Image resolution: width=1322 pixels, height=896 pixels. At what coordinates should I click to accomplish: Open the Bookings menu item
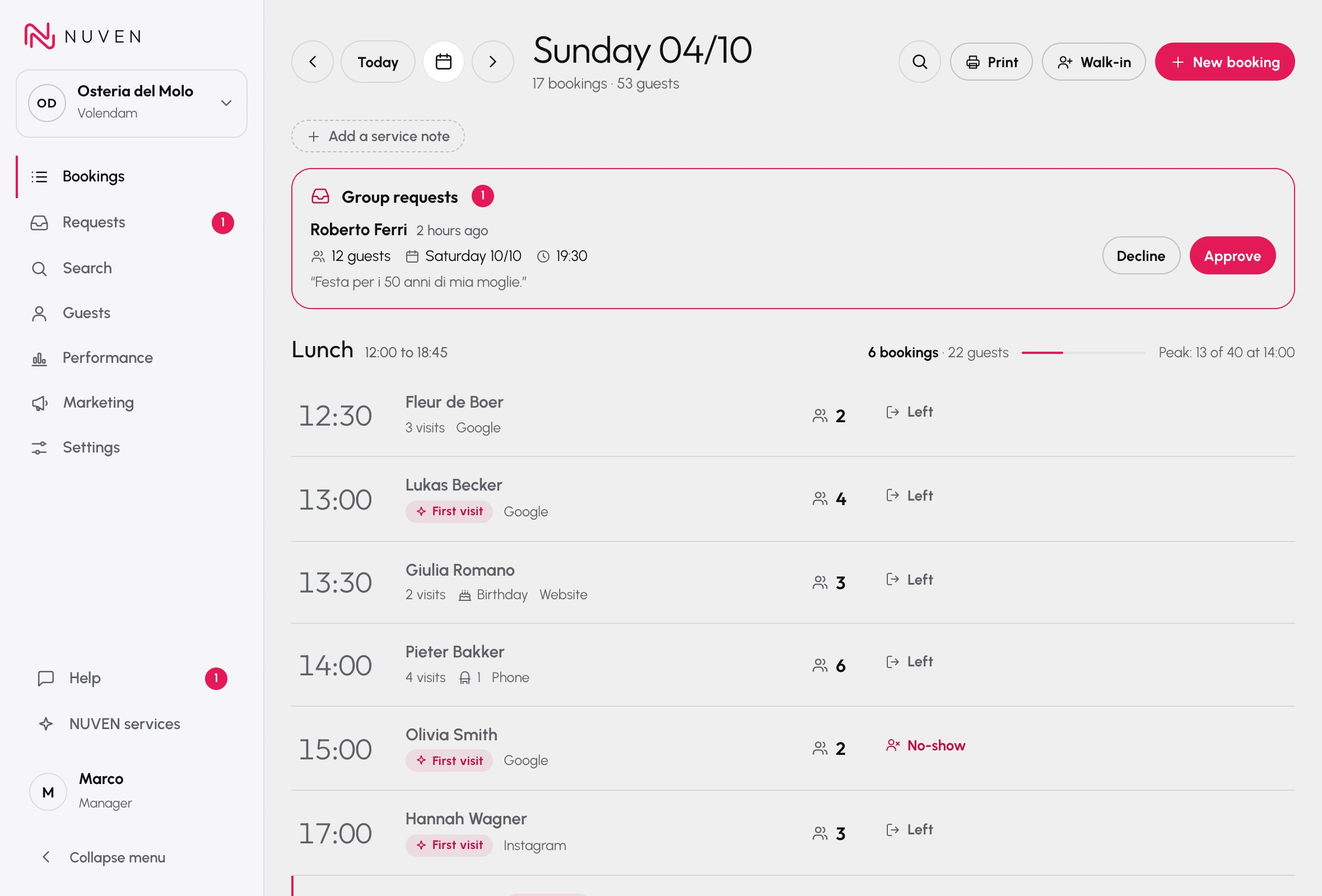[132, 177]
